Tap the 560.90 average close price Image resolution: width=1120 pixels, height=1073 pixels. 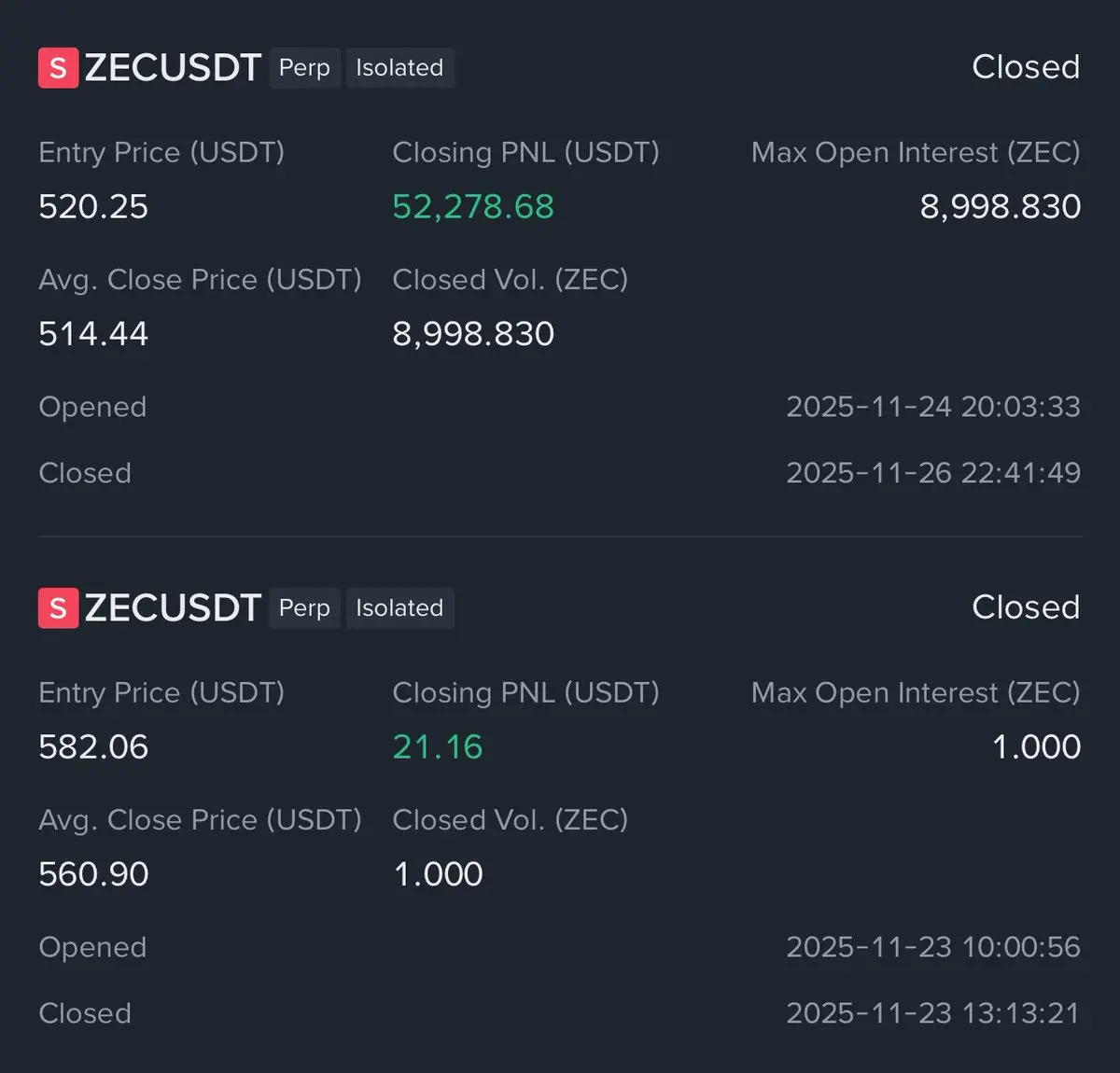(x=93, y=873)
